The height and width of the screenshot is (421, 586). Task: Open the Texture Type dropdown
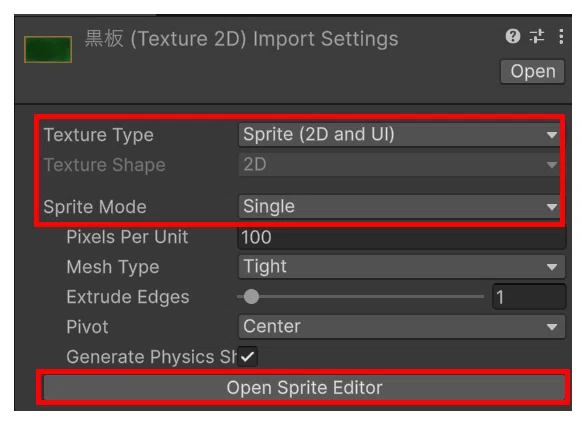pyautogui.click(x=400, y=134)
